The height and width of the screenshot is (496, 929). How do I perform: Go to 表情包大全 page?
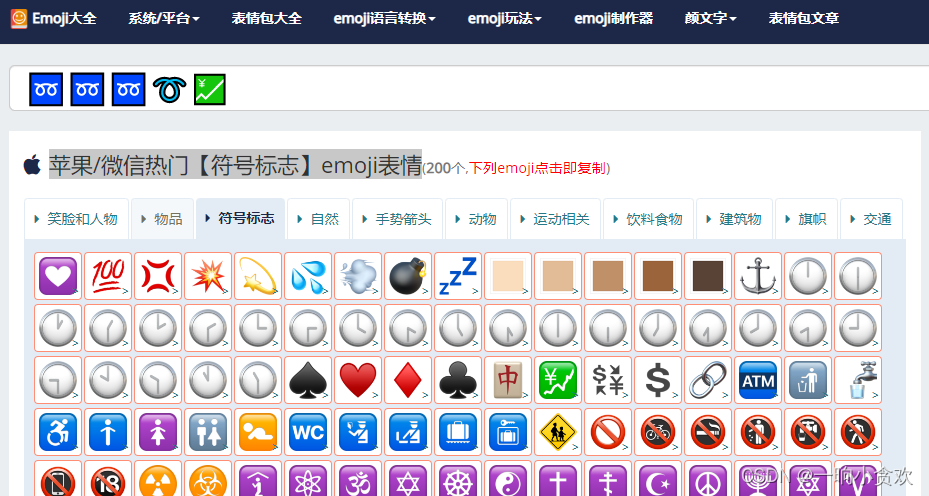coord(267,18)
